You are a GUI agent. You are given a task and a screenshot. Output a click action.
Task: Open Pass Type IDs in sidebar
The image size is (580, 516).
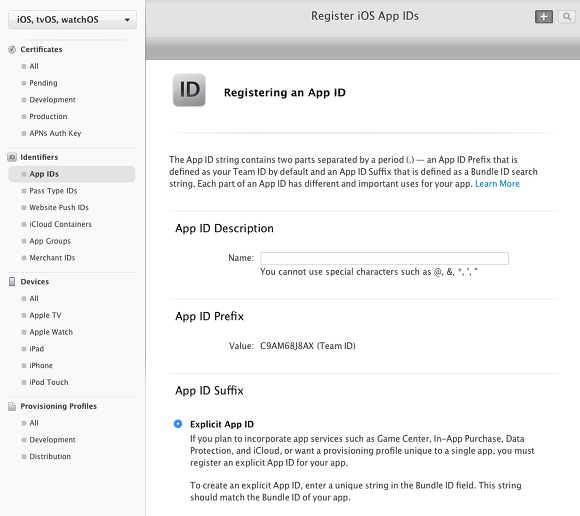[x=53, y=191]
